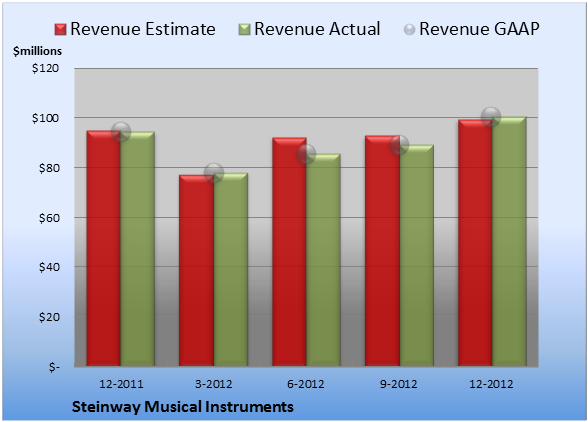
Task: Select the 3-2012 x-axis label
Action: [214, 384]
